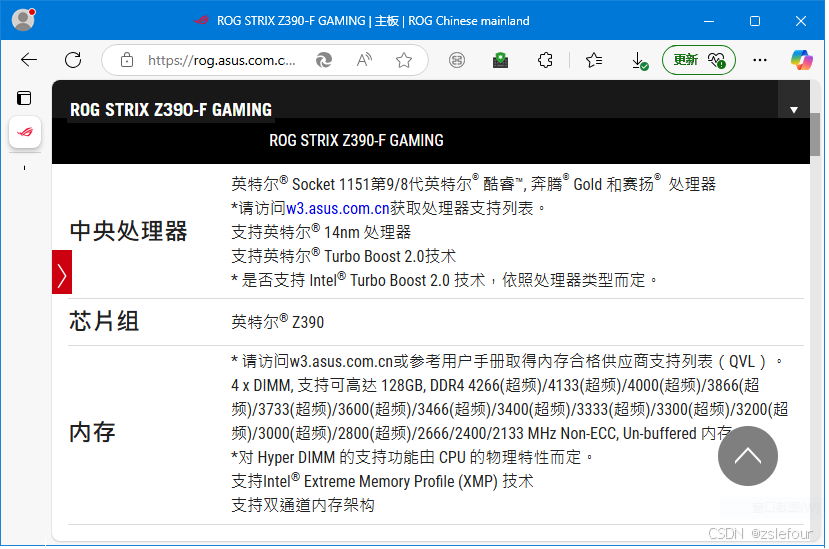Open the tab actions menu icon

click(x=24, y=98)
